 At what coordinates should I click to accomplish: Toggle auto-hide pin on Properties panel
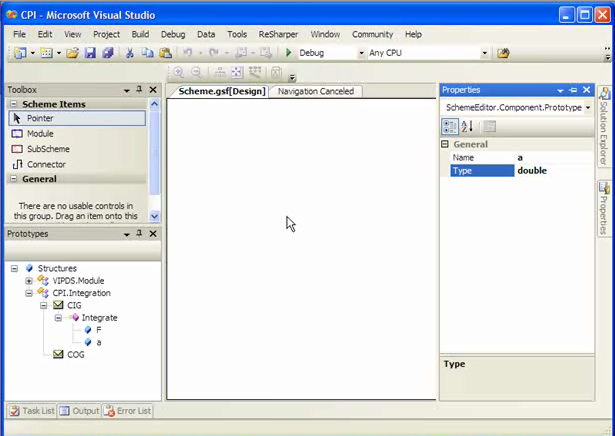(573, 90)
